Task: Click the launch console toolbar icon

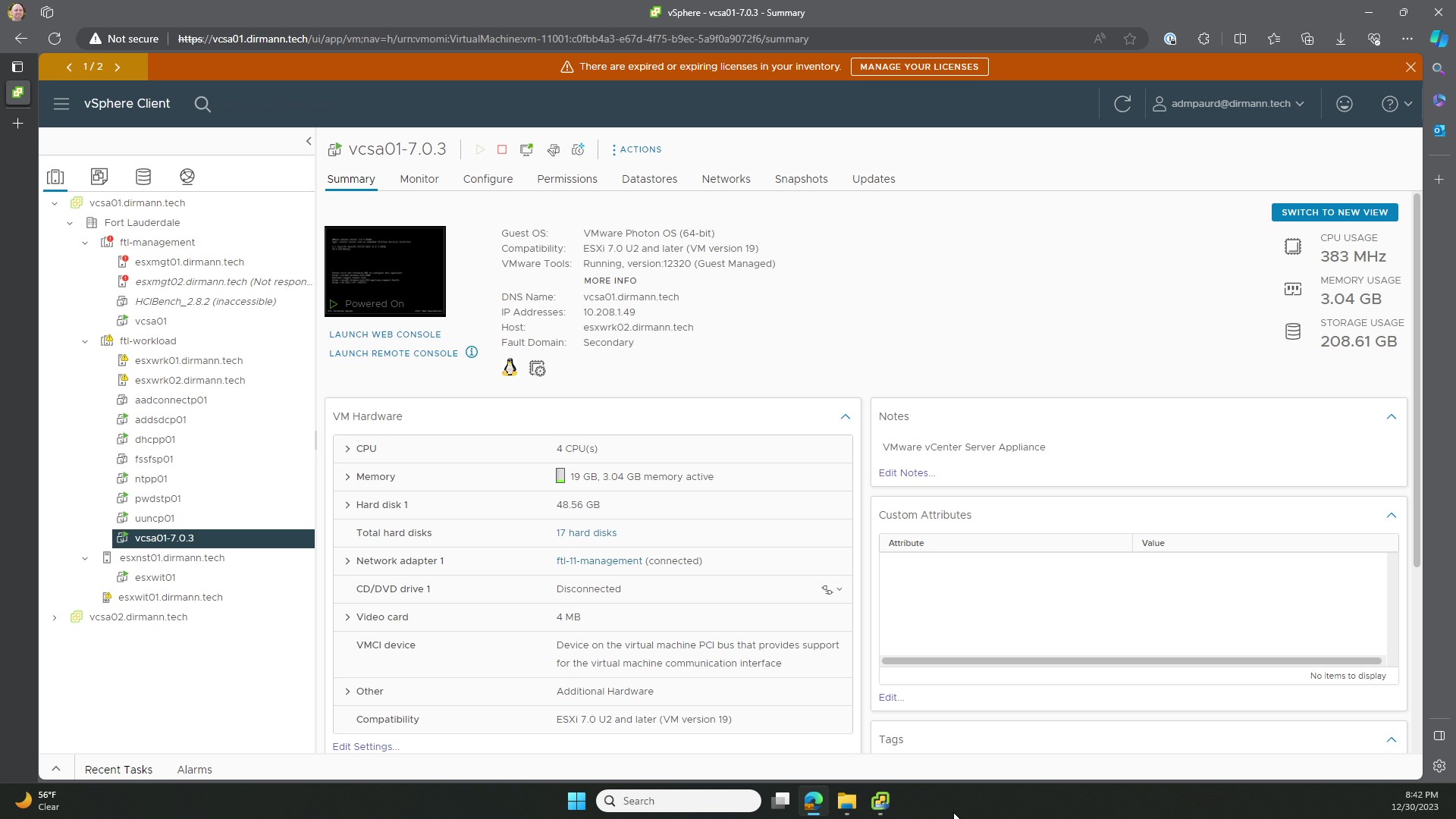Action: tap(526, 150)
